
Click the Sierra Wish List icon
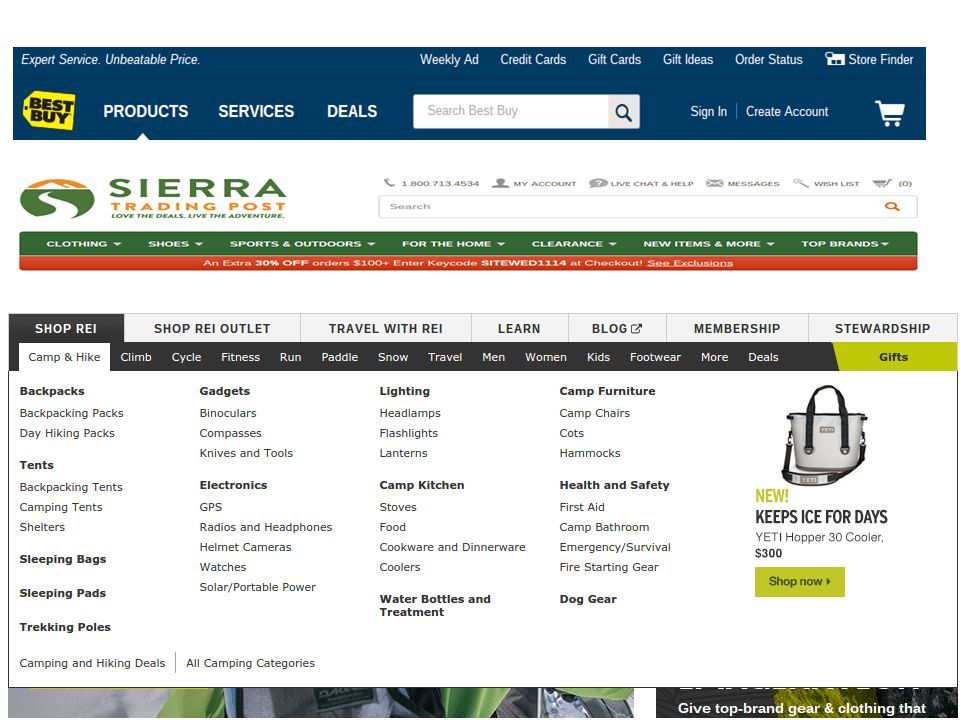click(801, 183)
